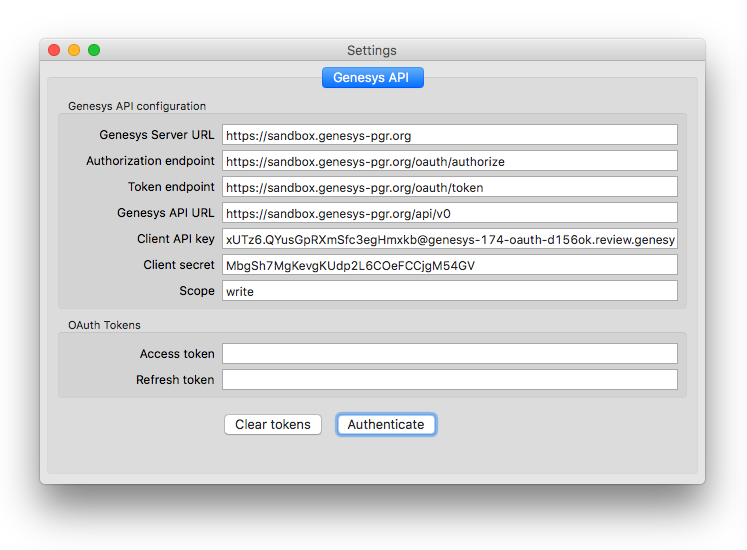747x550 pixels.
Task: Click the Client API key label
Action: click(176, 239)
